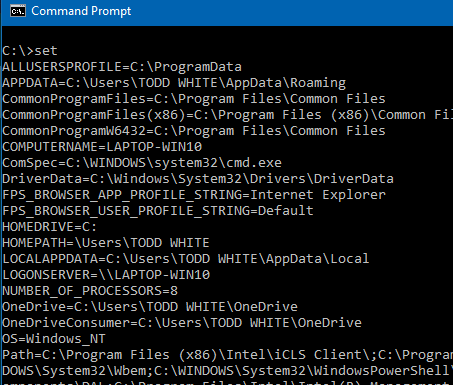Click the FPS_BROWSER_USER_PROFILE_STRING=Default line

coord(158,211)
